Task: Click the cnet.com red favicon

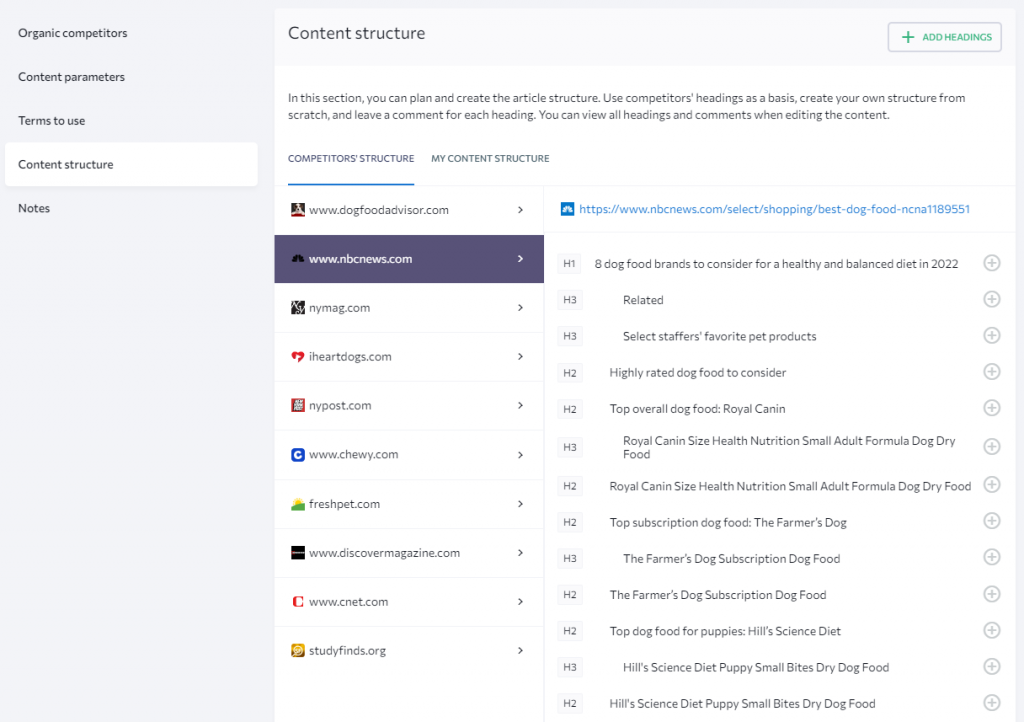Action: [x=298, y=602]
